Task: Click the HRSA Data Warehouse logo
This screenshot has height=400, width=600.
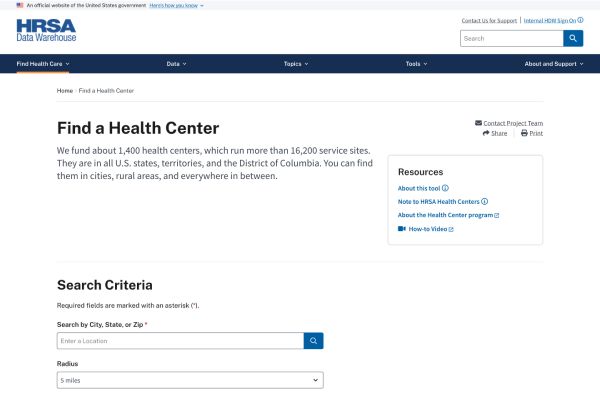Action: [x=46, y=30]
